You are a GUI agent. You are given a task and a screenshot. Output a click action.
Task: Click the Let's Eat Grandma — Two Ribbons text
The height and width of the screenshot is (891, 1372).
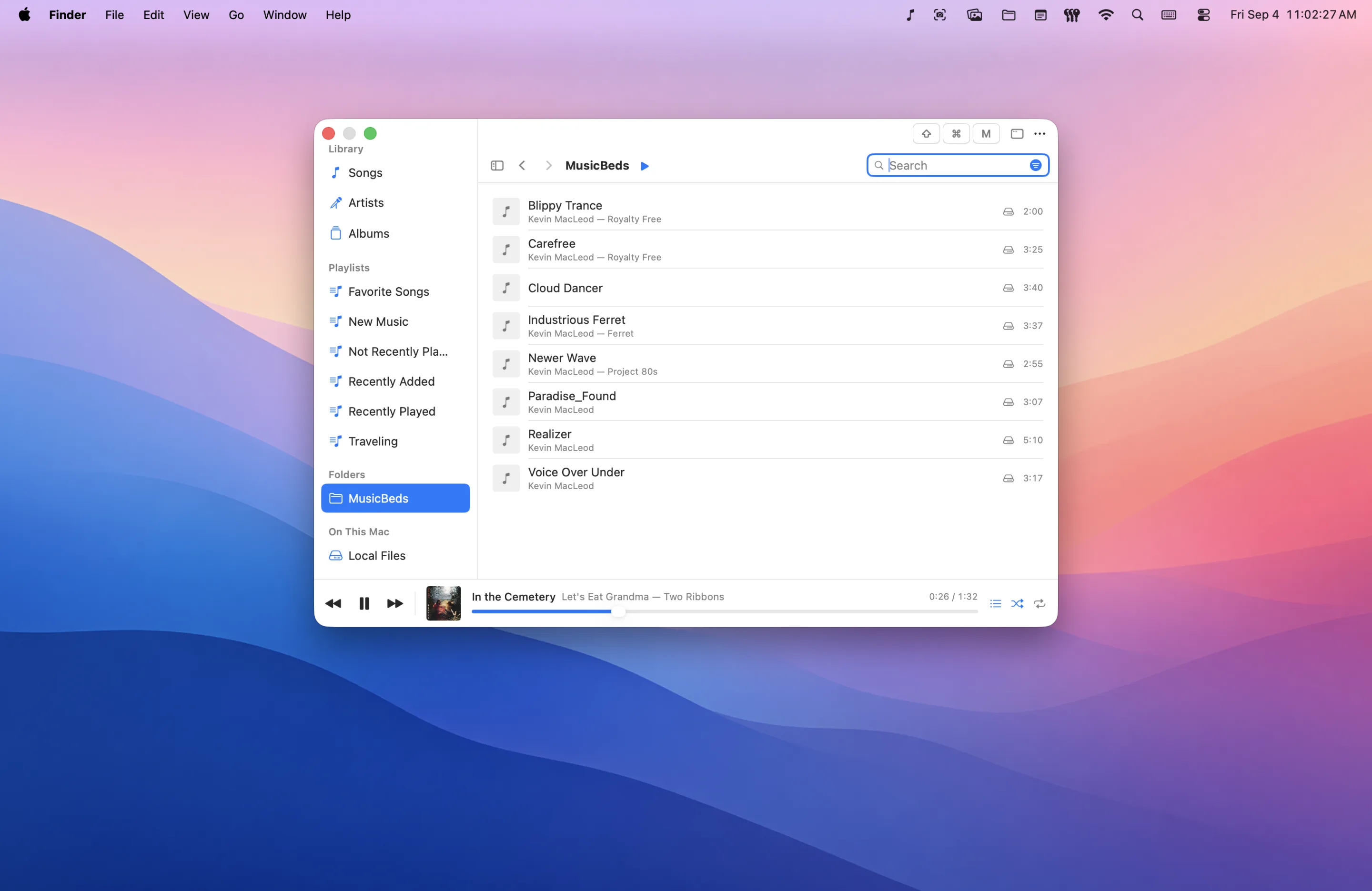point(643,597)
